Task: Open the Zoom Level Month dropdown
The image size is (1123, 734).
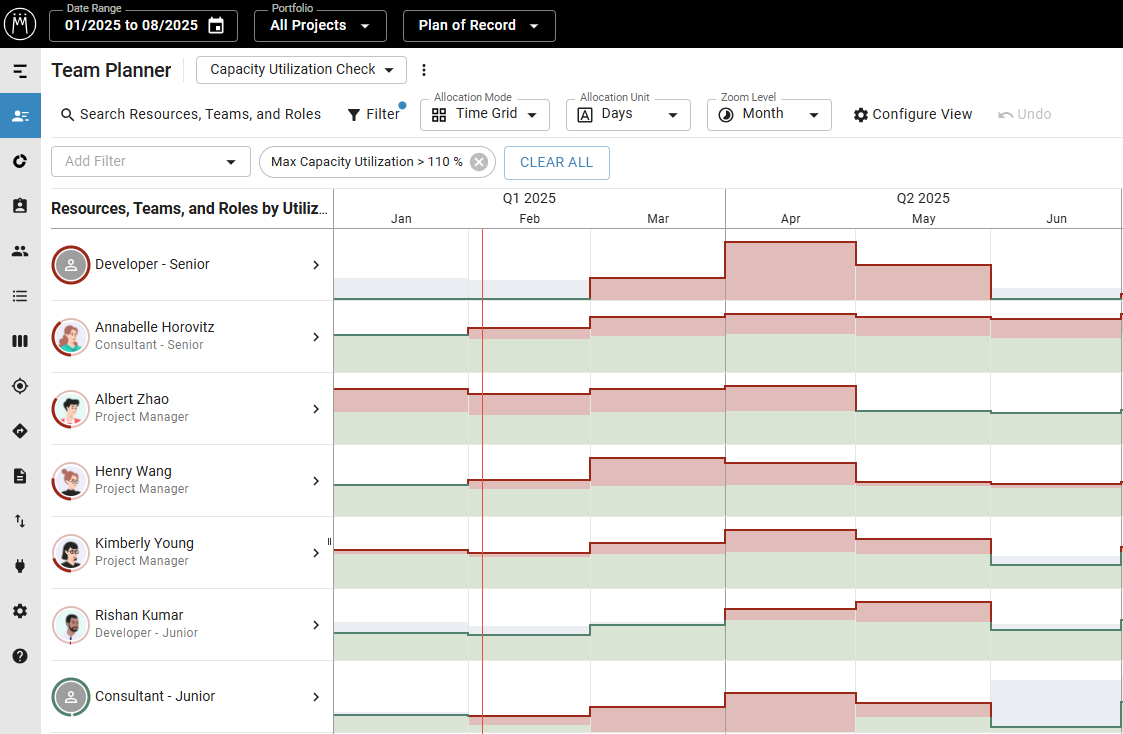Action: click(769, 114)
